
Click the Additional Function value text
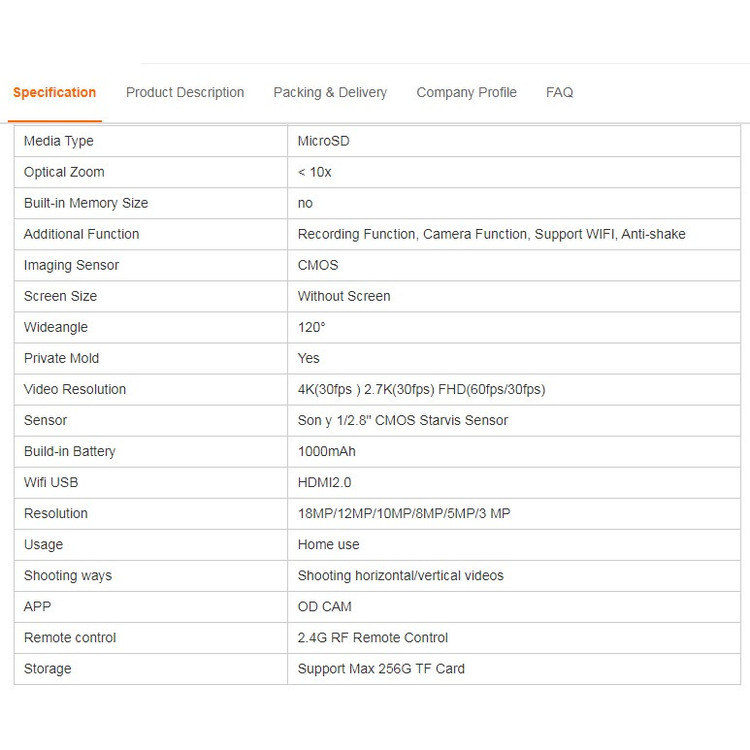(491, 234)
